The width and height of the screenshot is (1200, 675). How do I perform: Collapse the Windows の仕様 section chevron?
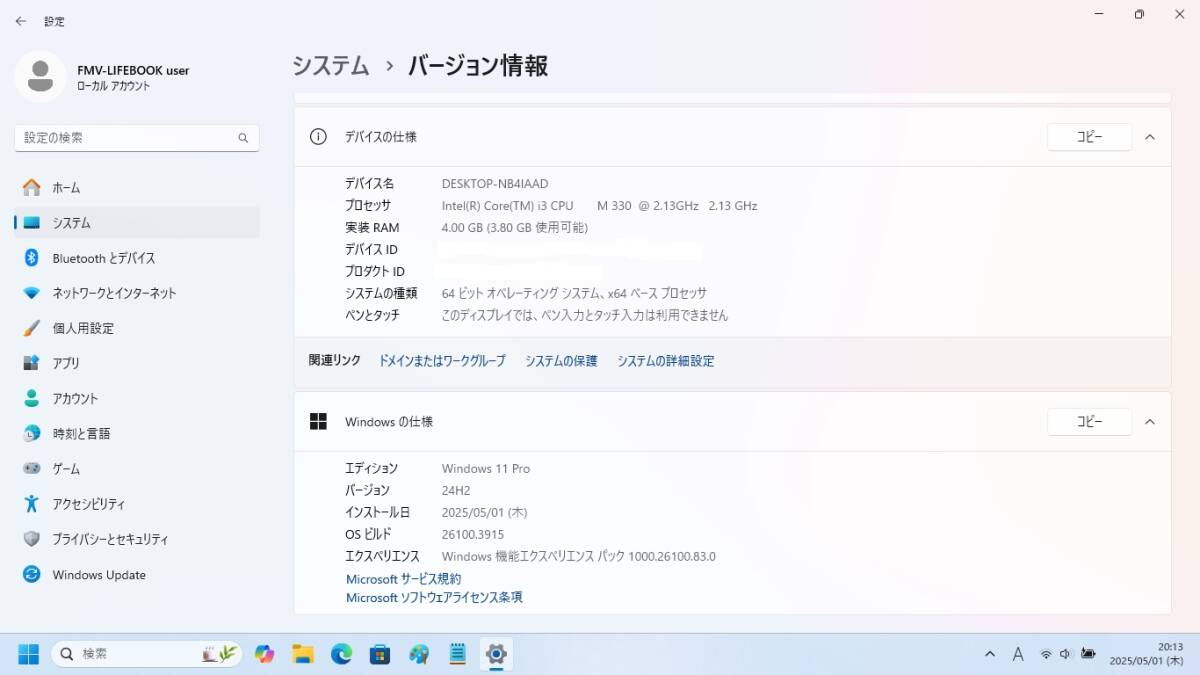coord(1150,422)
